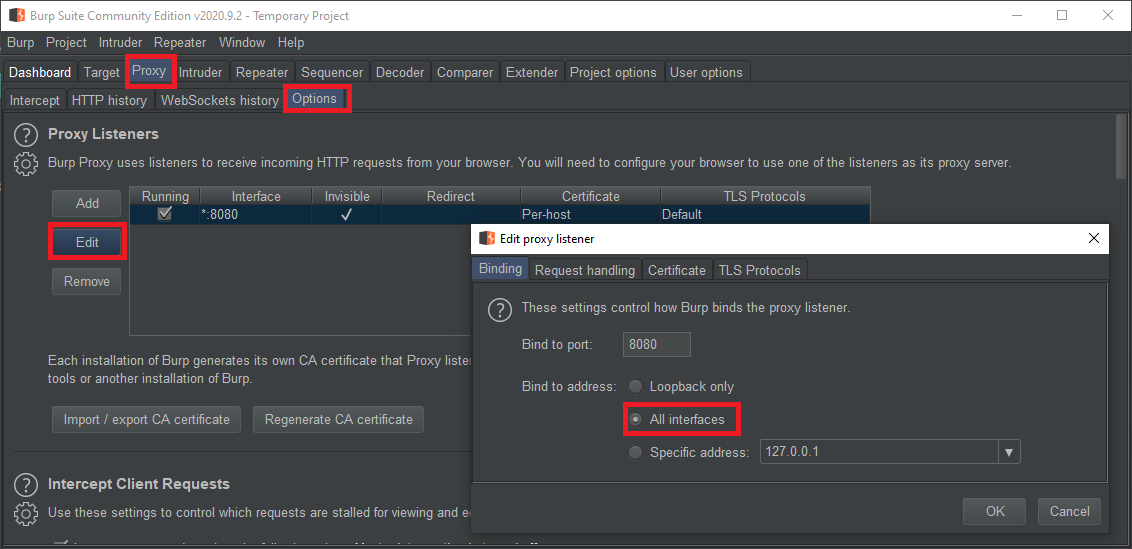Viewport: 1132px width, 549px height.
Task: Select the All interfaces radio button
Action: pyautogui.click(x=635, y=419)
